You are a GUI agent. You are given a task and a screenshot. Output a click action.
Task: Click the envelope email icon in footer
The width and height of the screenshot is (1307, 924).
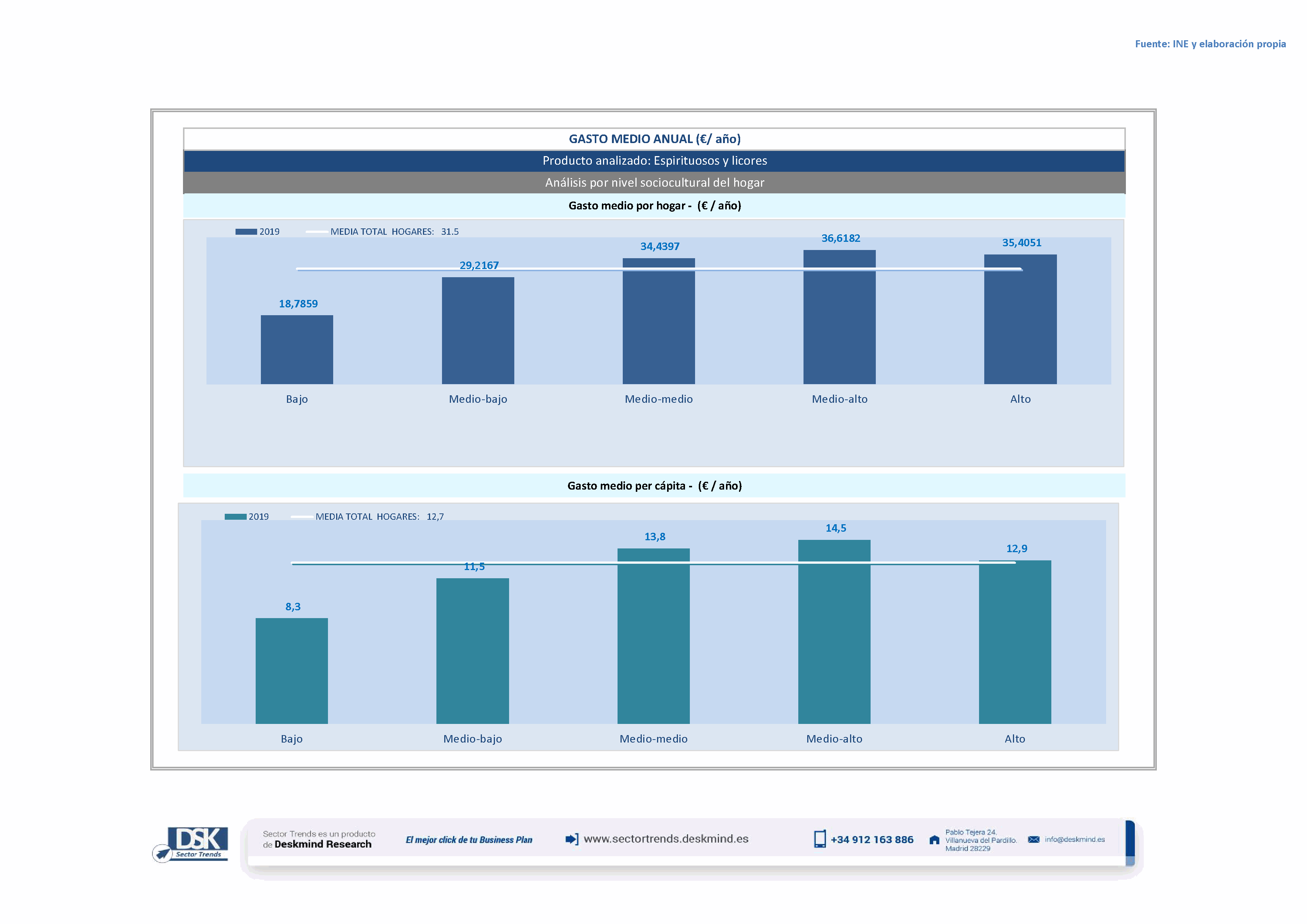[1034, 839]
